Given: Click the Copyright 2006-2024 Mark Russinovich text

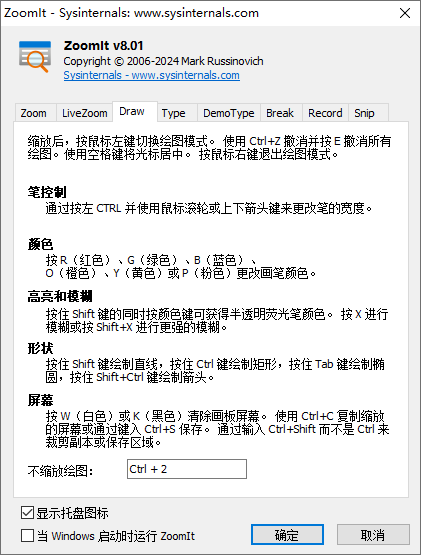Looking at the screenshot, I should 163,61.
